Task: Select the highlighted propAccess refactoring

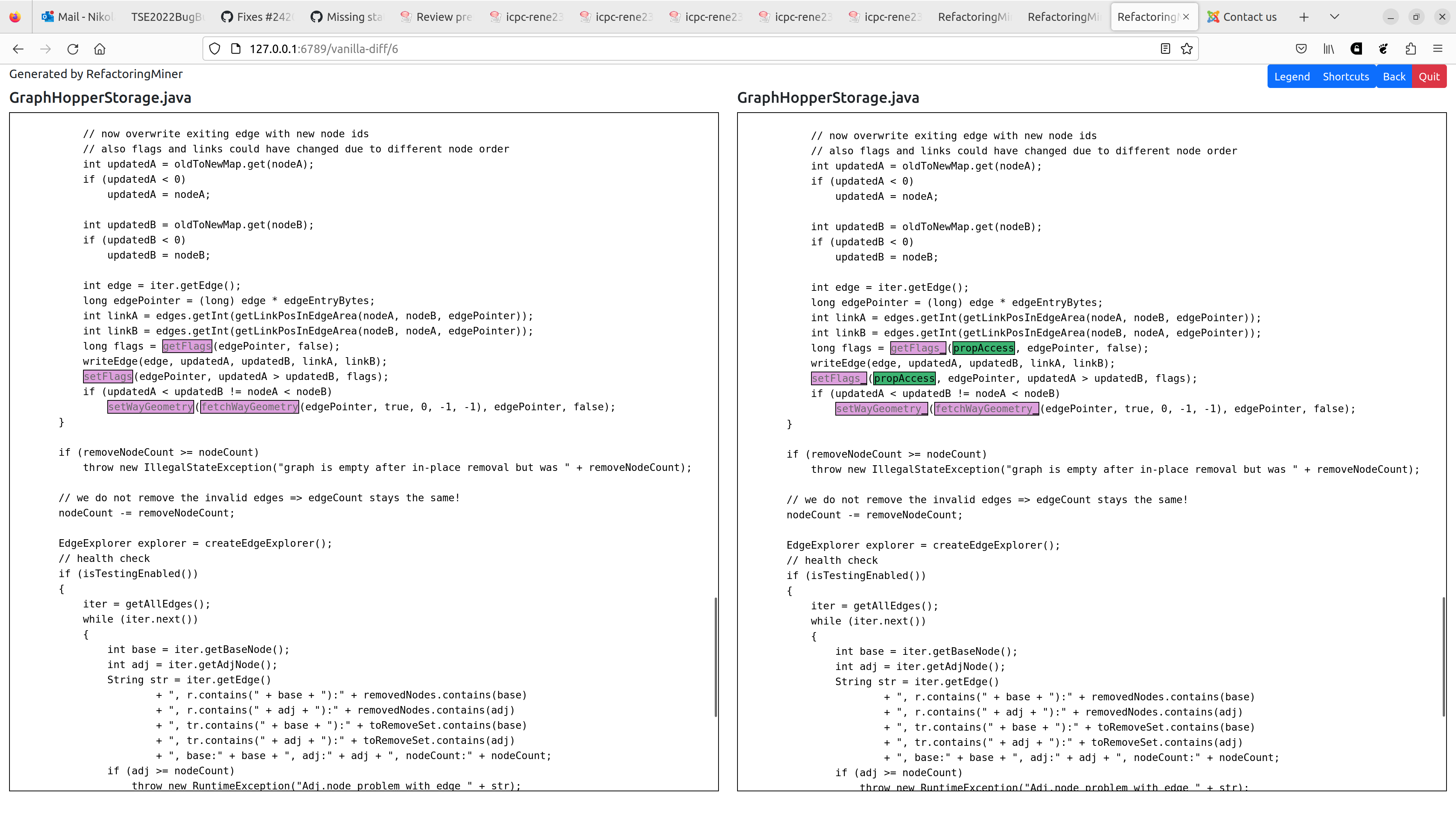Action: 984,348
